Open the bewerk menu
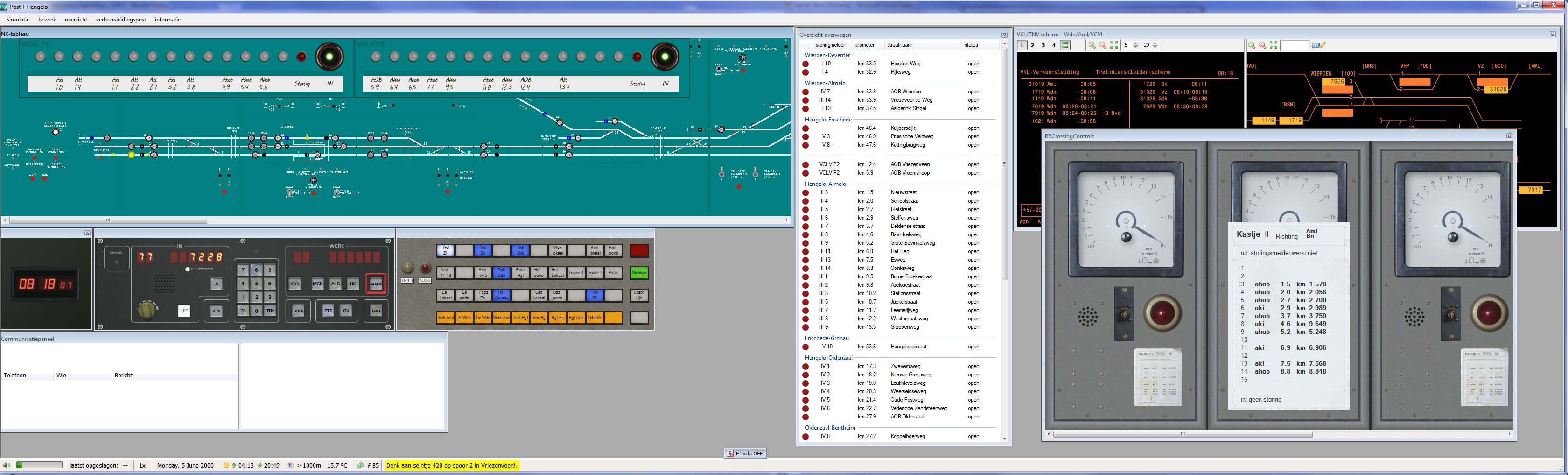This screenshot has height=475, width=1568. point(47,20)
